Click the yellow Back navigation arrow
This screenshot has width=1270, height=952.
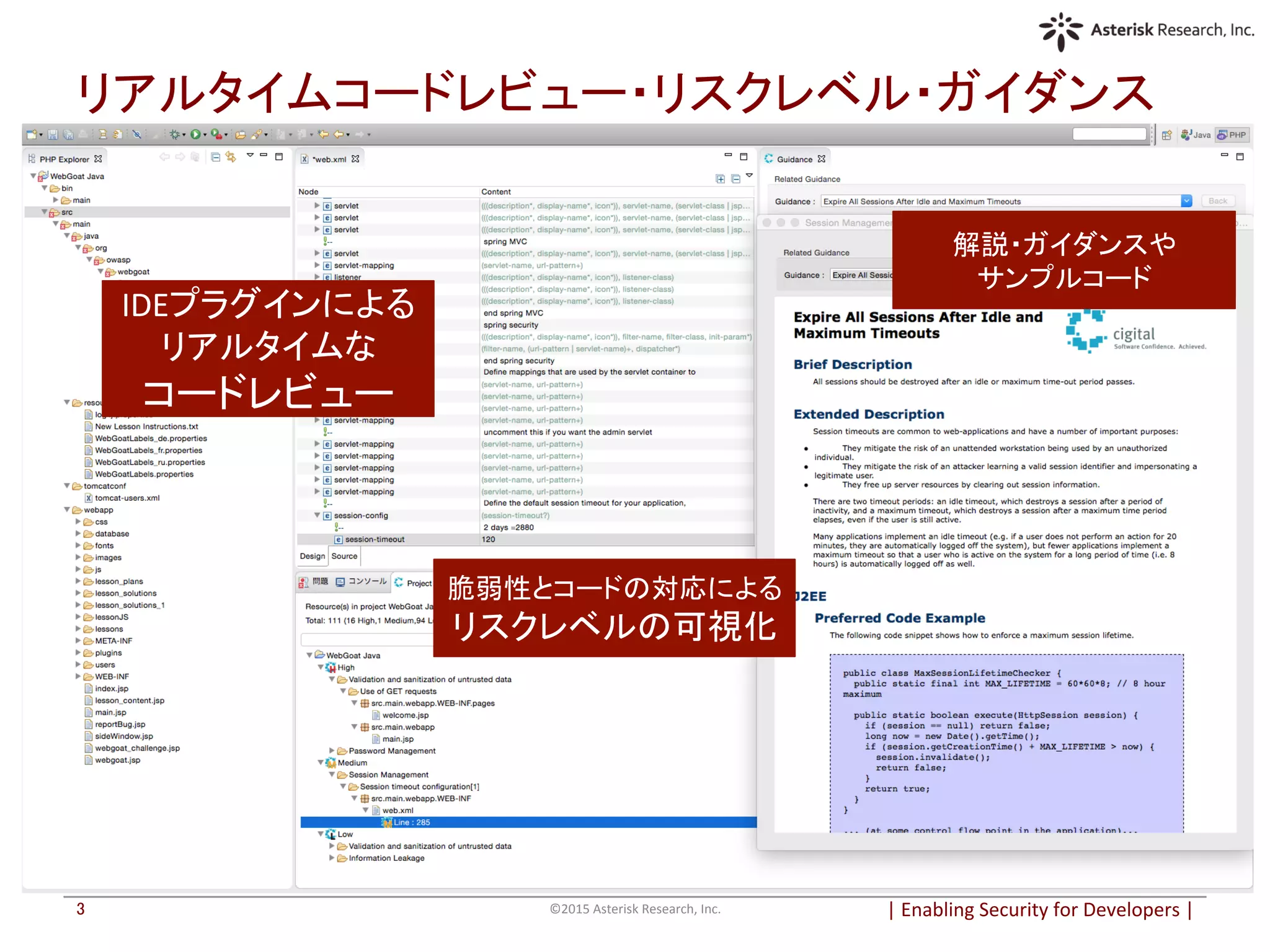coord(339,134)
